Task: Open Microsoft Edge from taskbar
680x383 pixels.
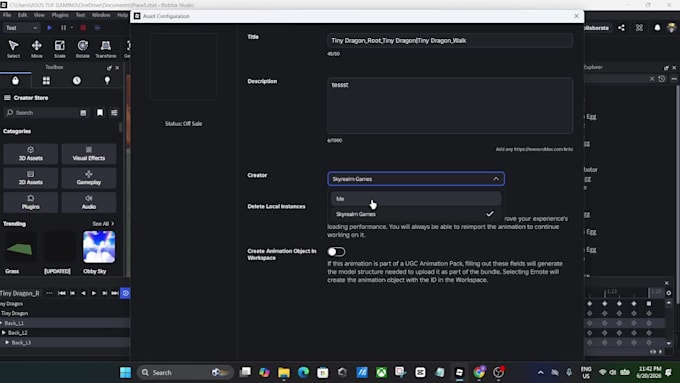Action: 303,372
